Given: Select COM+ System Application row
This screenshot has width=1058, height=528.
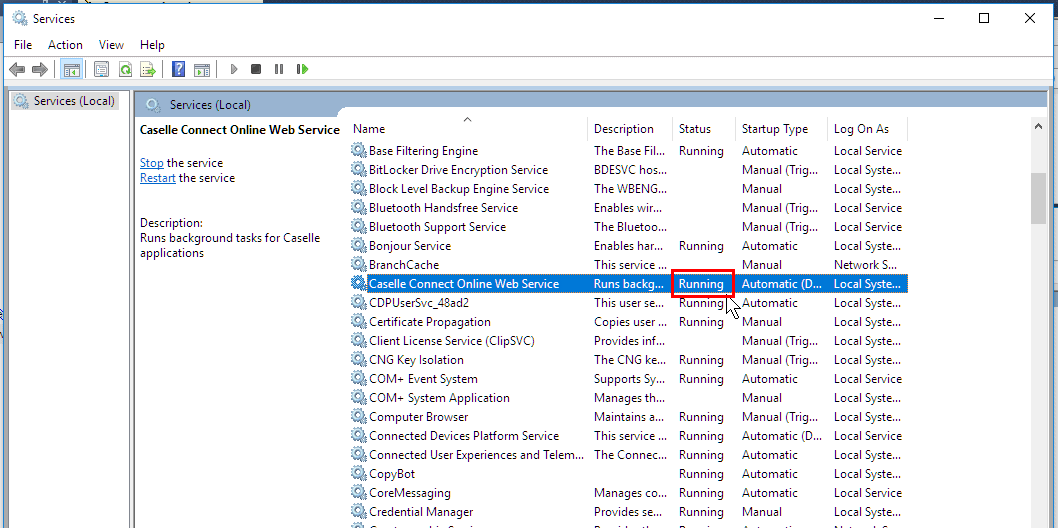Looking at the screenshot, I should coord(629,398).
